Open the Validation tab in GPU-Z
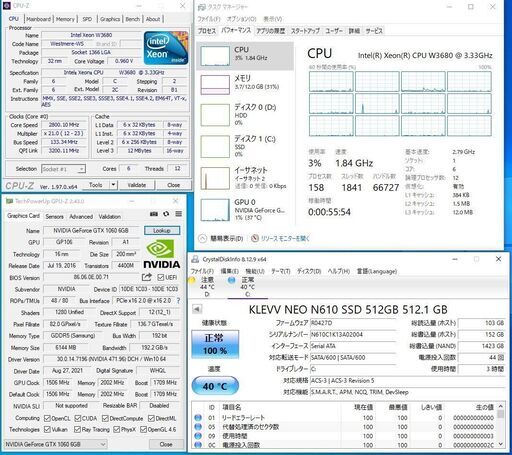 coord(110,217)
